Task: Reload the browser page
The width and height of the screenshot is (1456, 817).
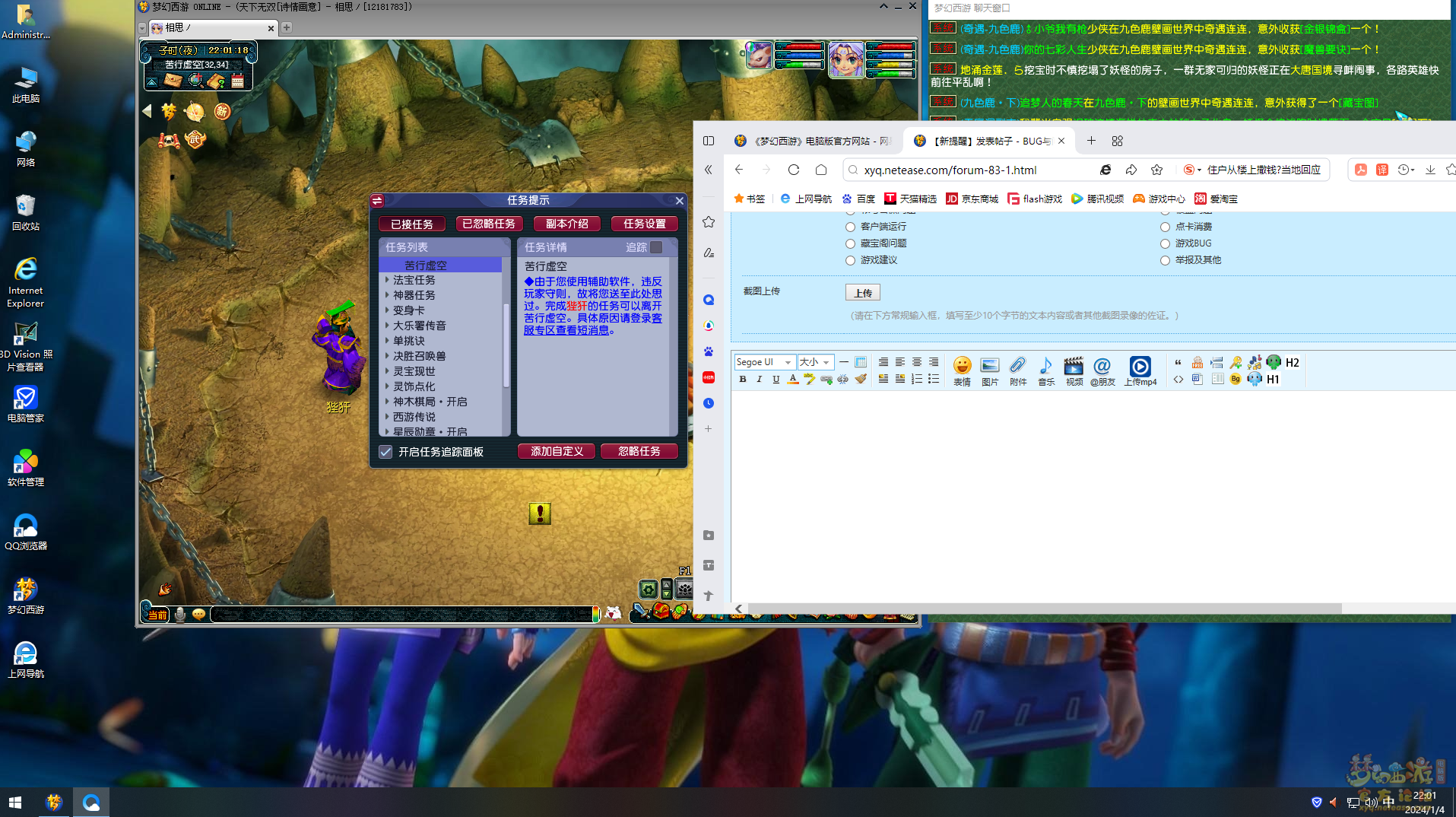Action: 794,170
